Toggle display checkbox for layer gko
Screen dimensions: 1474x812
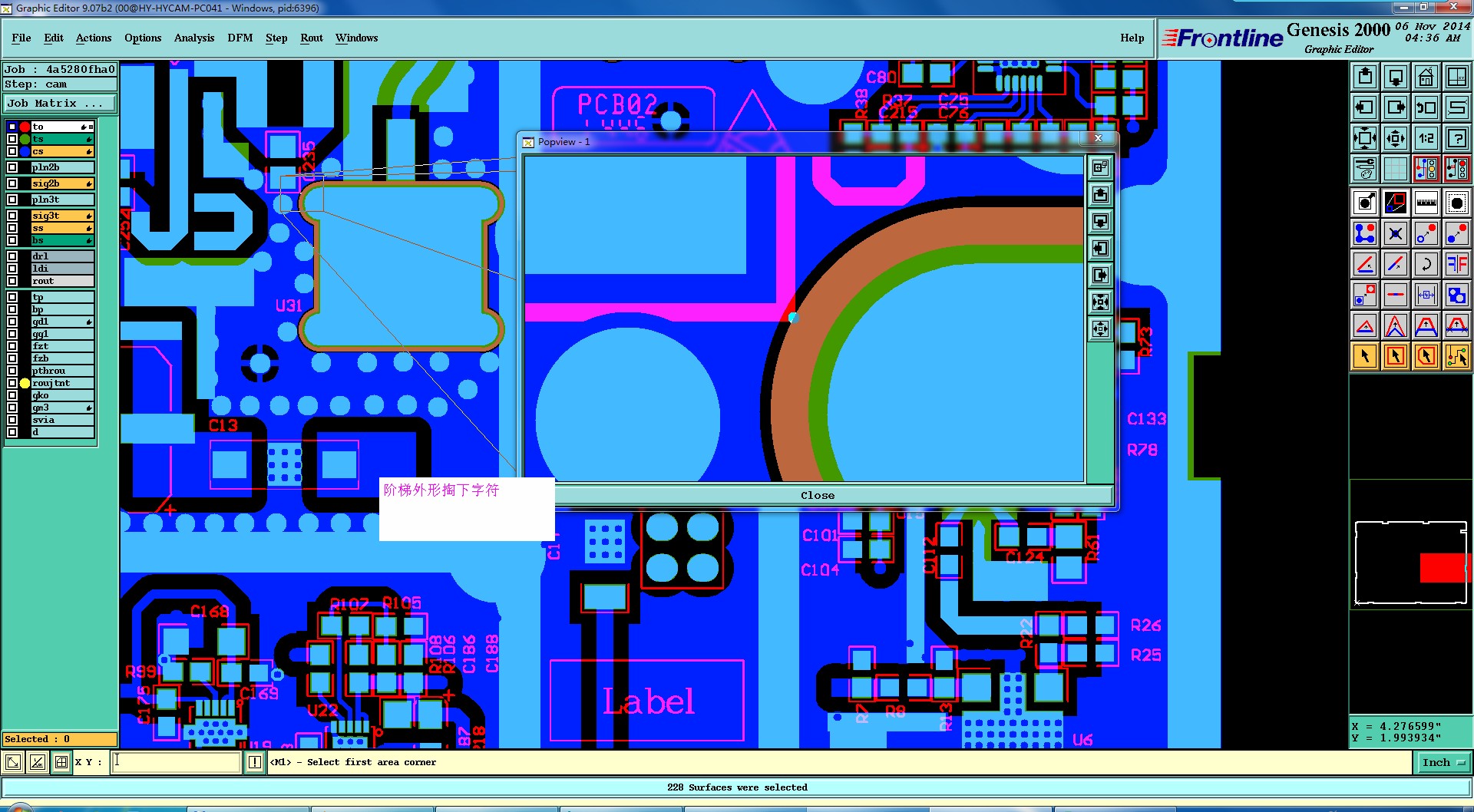point(12,395)
